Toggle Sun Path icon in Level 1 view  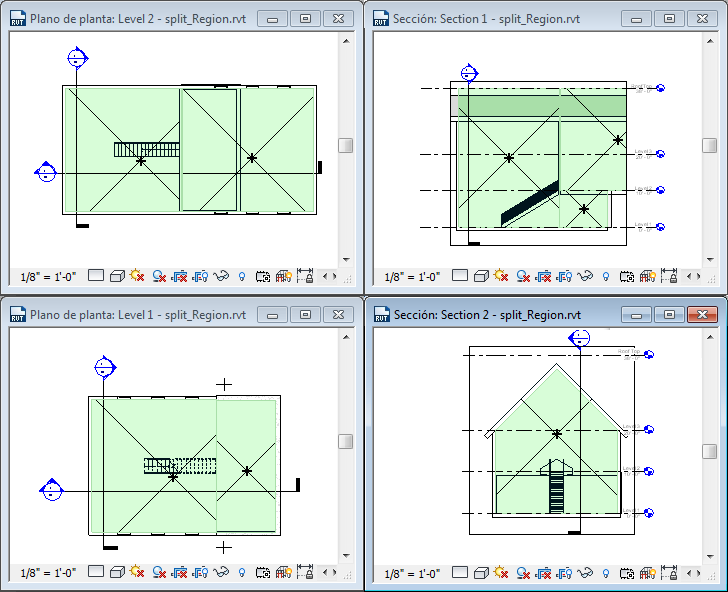tap(137, 572)
